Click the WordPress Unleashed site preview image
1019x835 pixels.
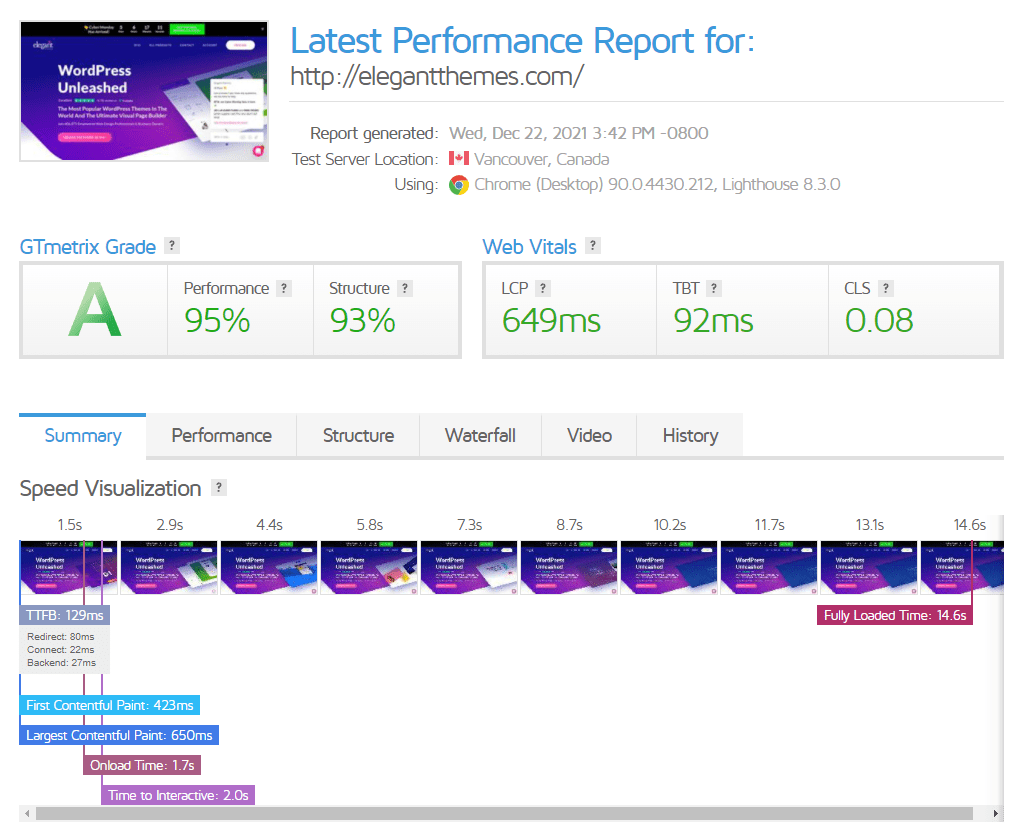(143, 90)
